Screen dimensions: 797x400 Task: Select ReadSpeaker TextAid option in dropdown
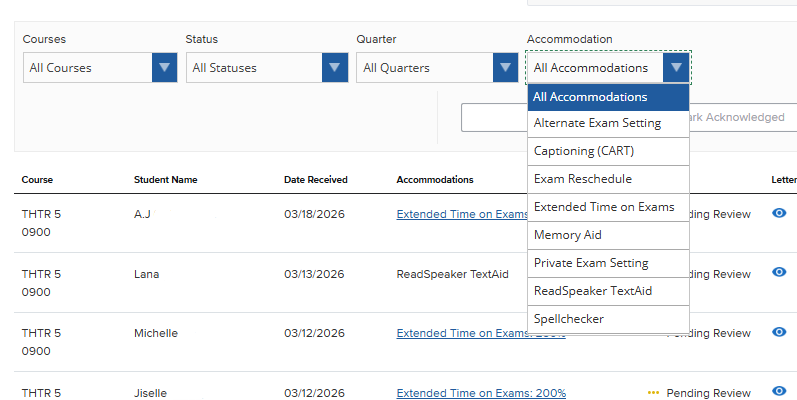[608, 291]
